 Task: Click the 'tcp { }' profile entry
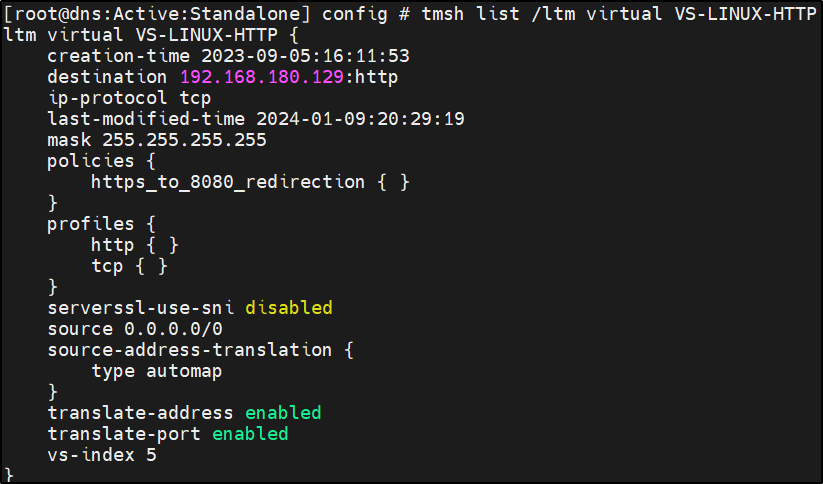129,265
